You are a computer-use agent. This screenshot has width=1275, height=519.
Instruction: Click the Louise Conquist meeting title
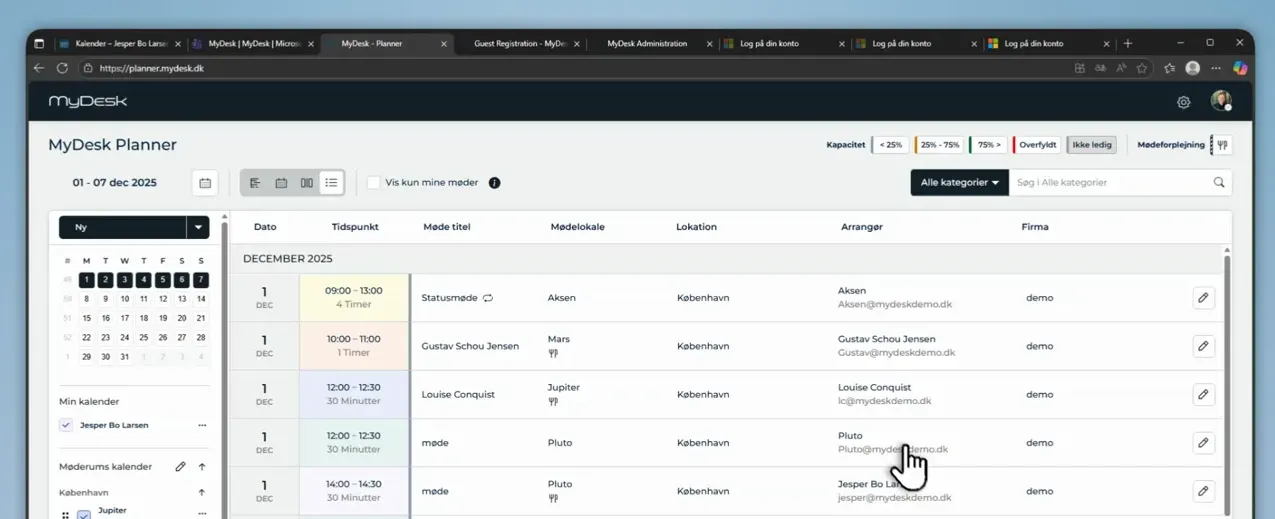coord(458,395)
